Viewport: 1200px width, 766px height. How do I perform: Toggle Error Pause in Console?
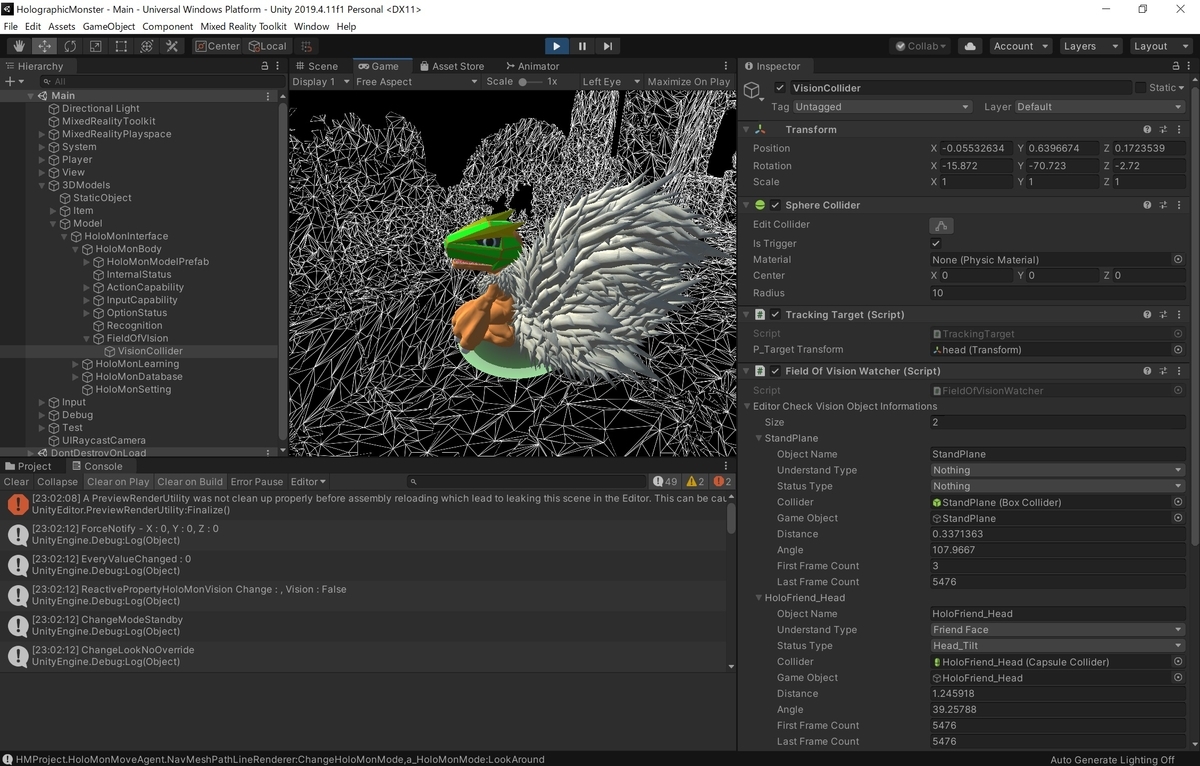(257, 482)
